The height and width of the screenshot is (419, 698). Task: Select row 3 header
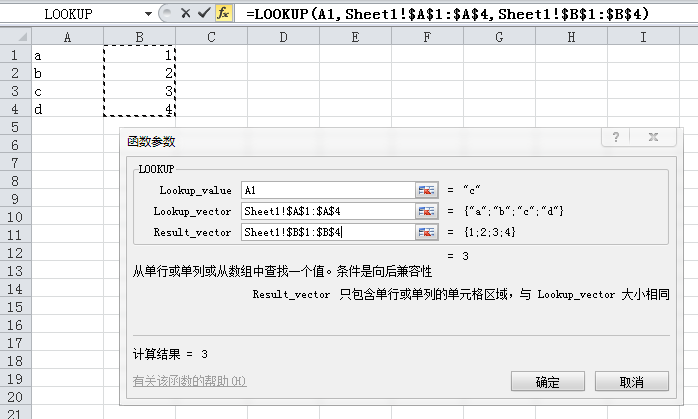(x=16, y=91)
